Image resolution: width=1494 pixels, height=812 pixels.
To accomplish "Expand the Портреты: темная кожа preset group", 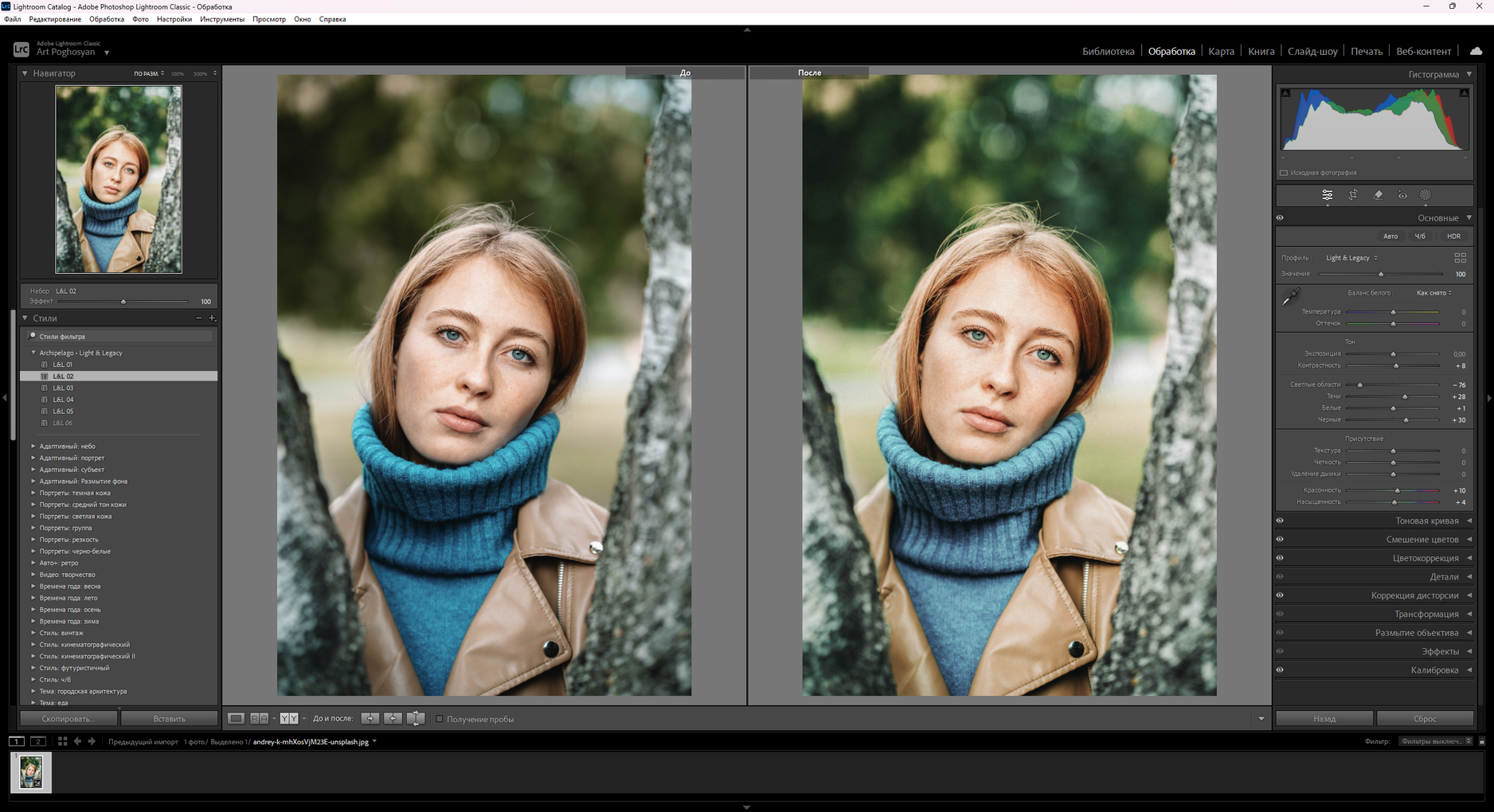I will pos(33,493).
